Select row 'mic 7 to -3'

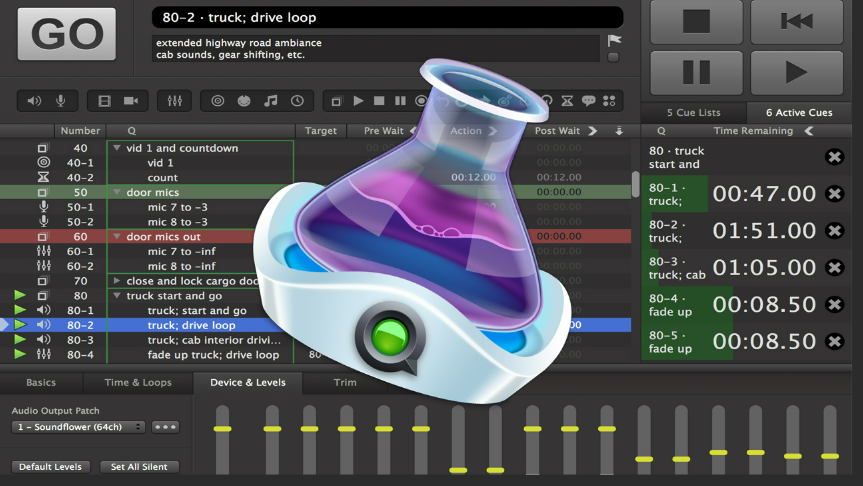click(x=177, y=207)
